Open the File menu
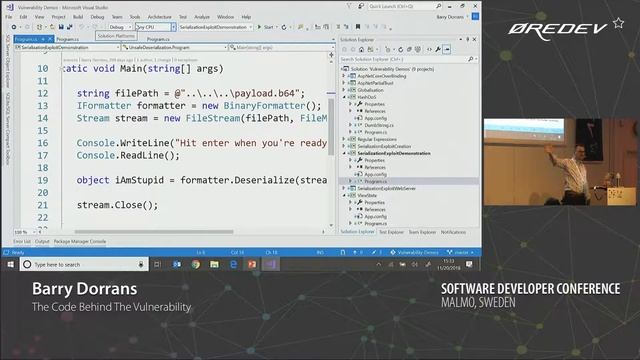 pos(9,17)
